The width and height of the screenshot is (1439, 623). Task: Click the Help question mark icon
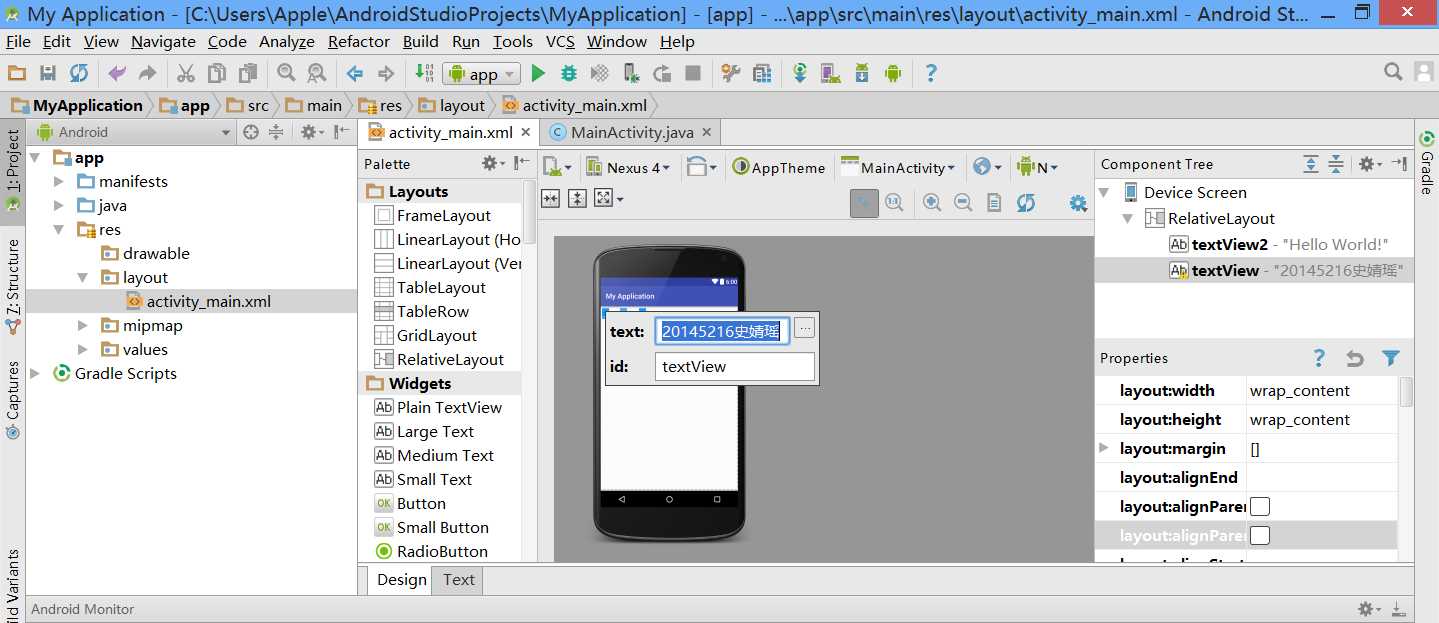point(931,73)
